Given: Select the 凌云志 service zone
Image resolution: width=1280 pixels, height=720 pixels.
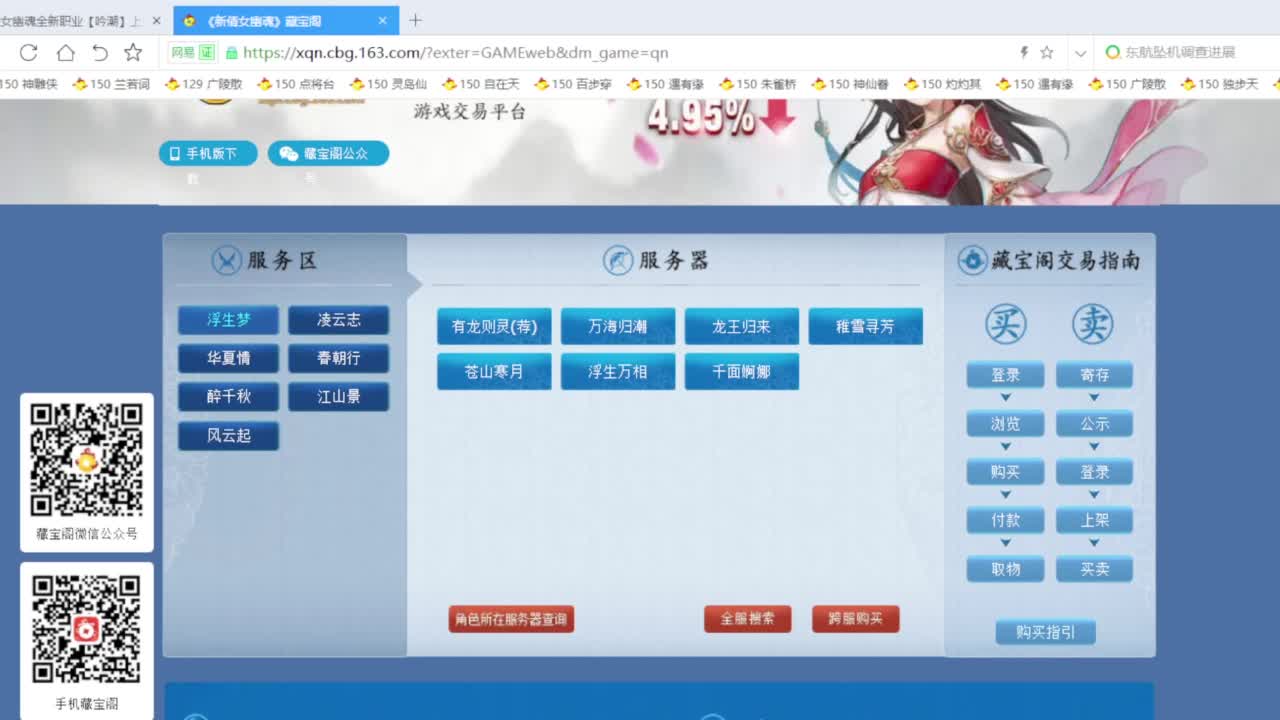Looking at the screenshot, I should click(339, 320).
